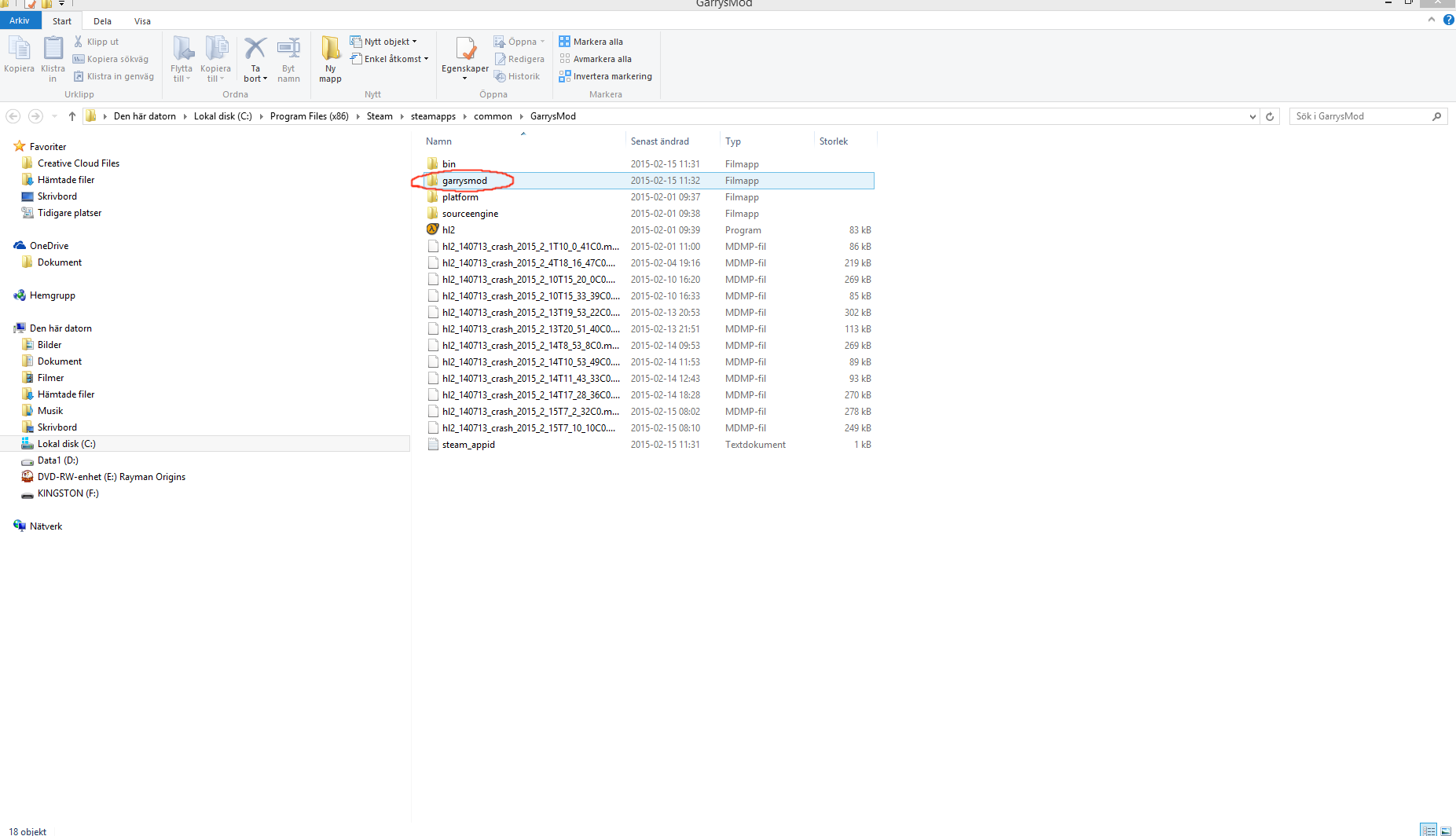Click common in the address breadcrumb
Viewport: 1456px width, 836px height.
pos(493,116)
